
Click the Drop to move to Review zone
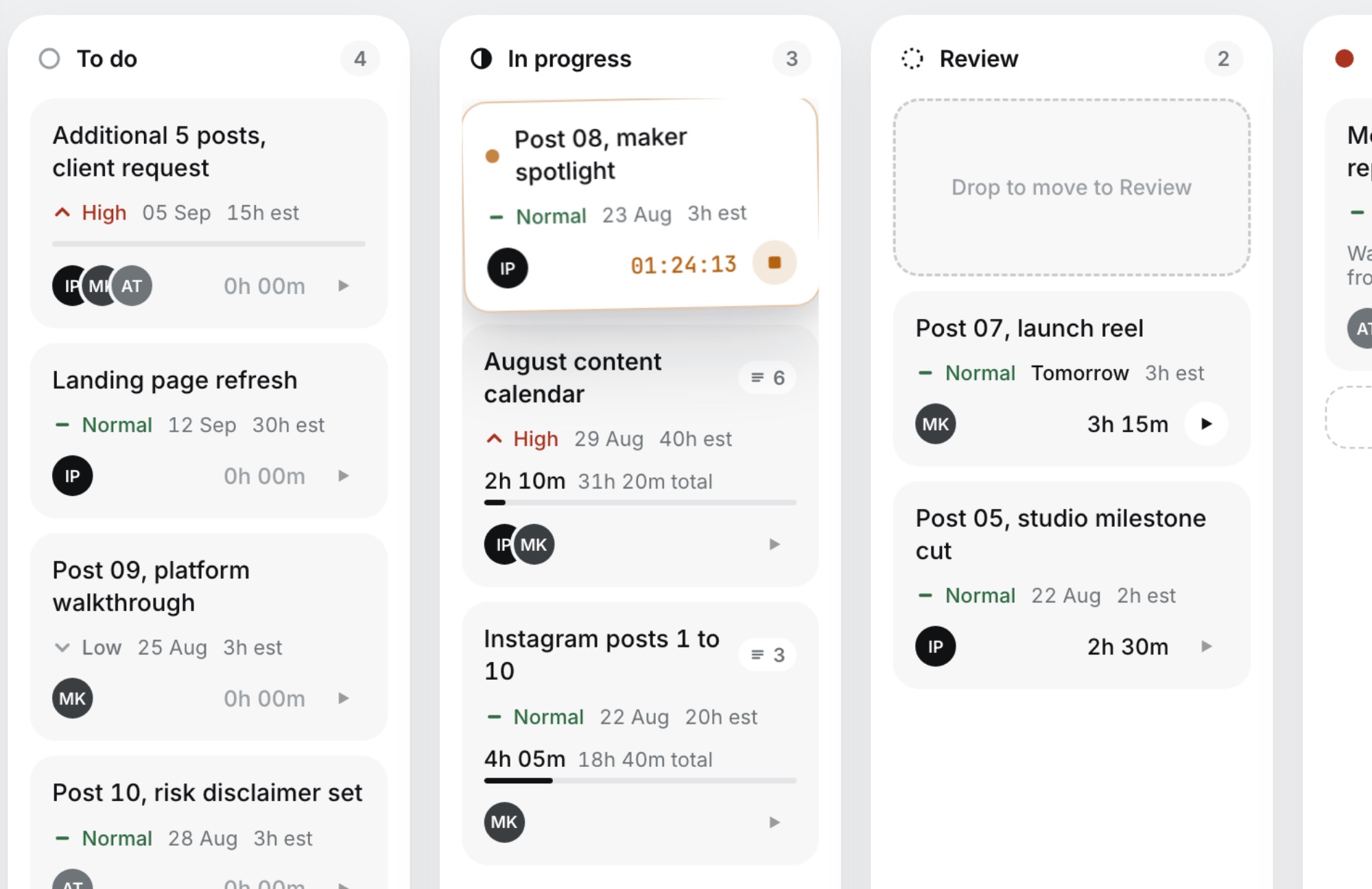[1072, 187]
